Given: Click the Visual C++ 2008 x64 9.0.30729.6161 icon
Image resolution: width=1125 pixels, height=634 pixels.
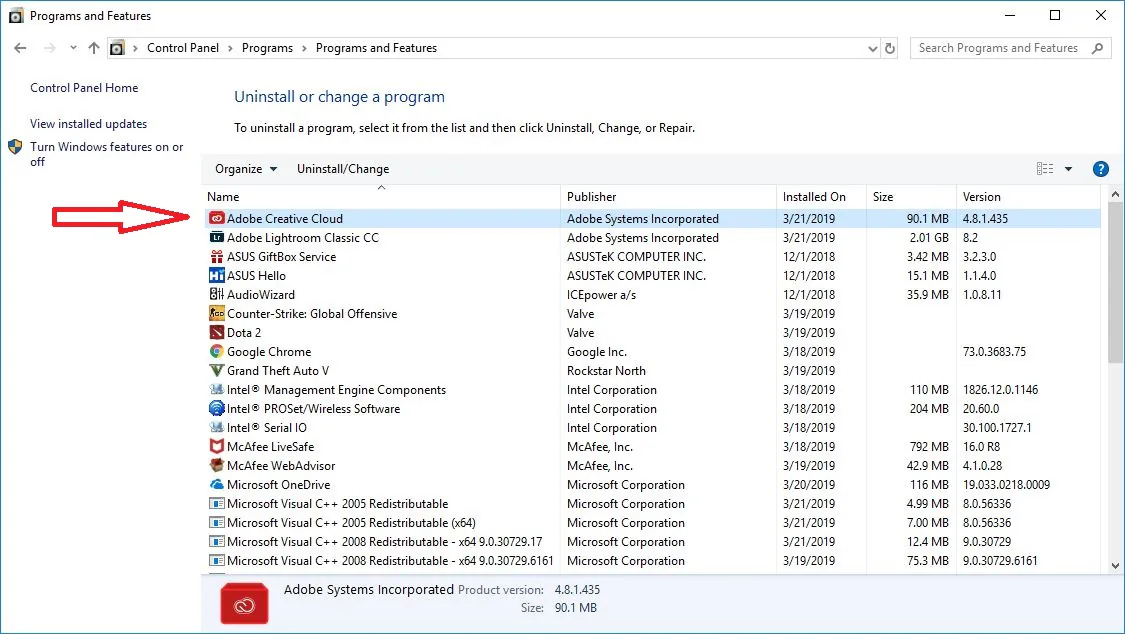Looking at the screenshot, I should click(x=217, y=560).
